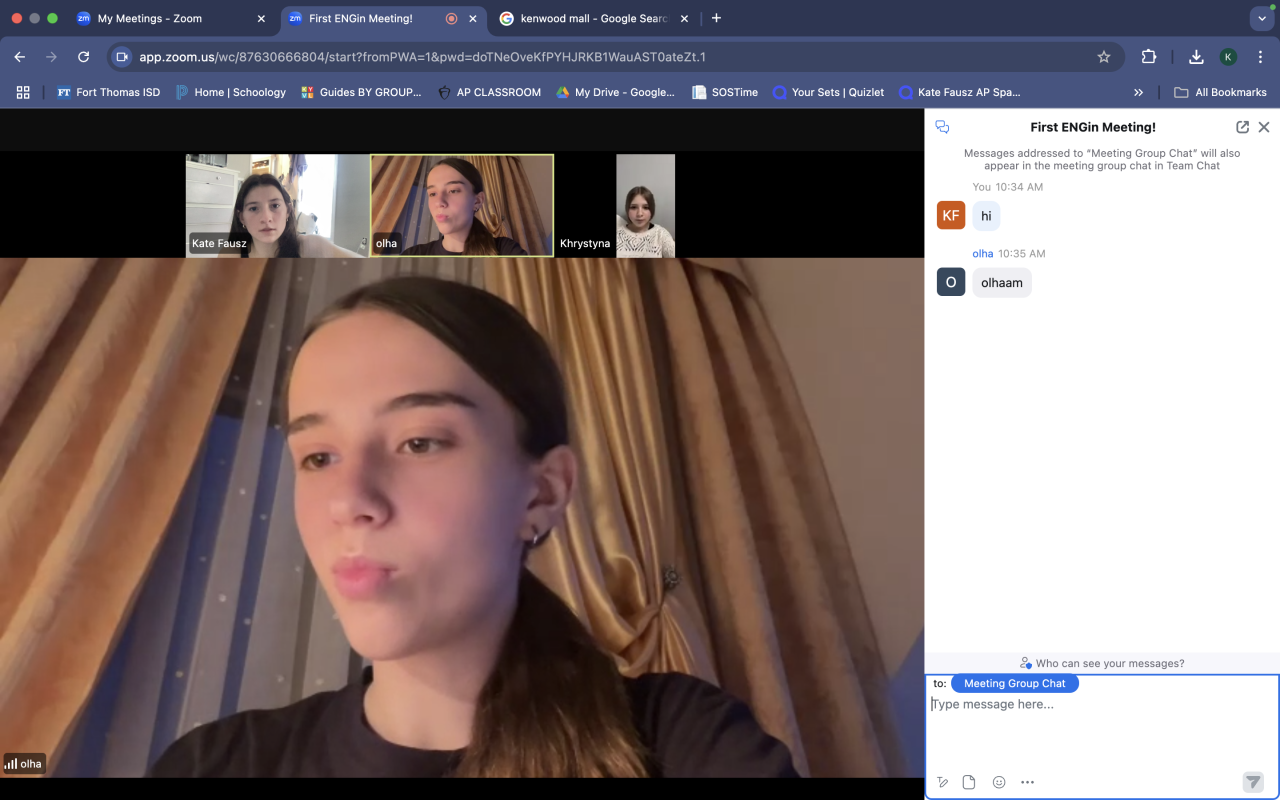Open the Guides BY GROUP bookmark
Viewport: 1280px width, 800px height.
(361, 92)
